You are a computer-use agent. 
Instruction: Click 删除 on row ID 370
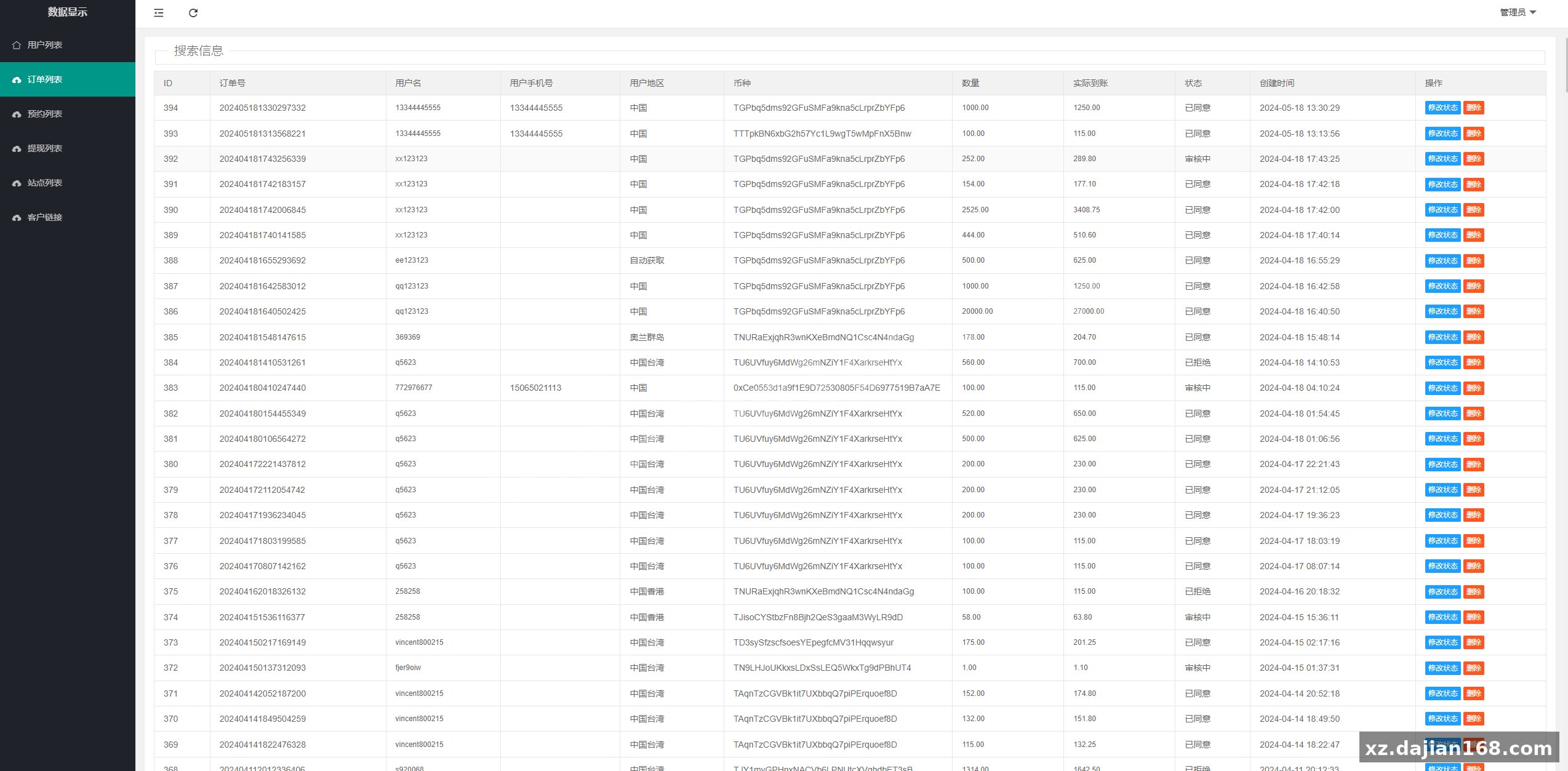click(x=1473, y=719)
